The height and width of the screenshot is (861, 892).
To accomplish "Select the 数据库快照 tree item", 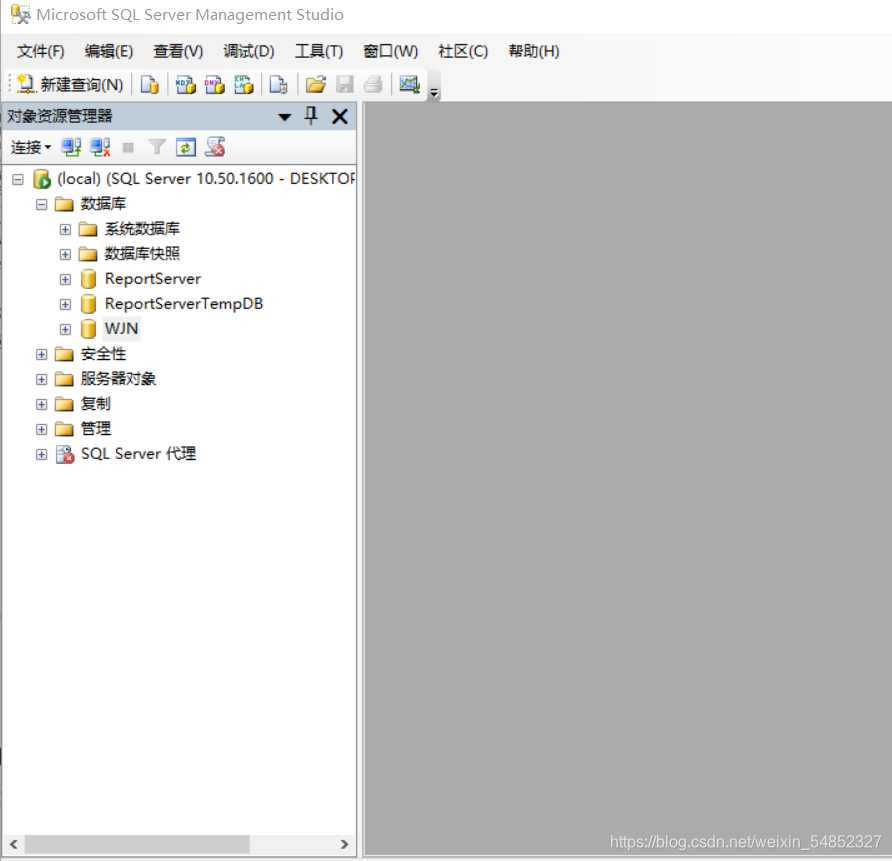I will point(142,254).
